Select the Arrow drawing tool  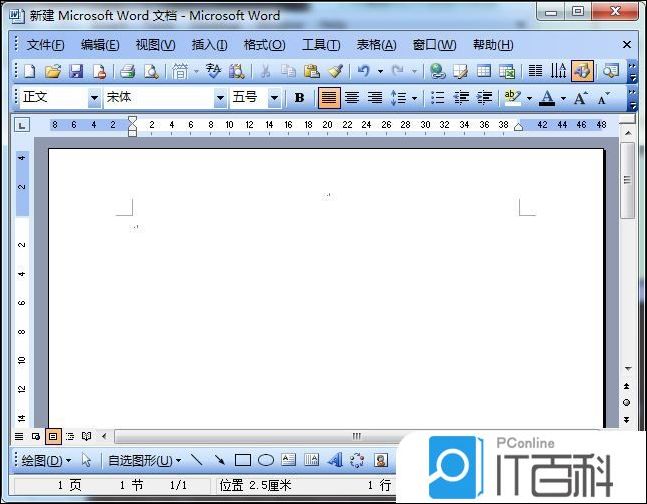[x=220, y=459]
